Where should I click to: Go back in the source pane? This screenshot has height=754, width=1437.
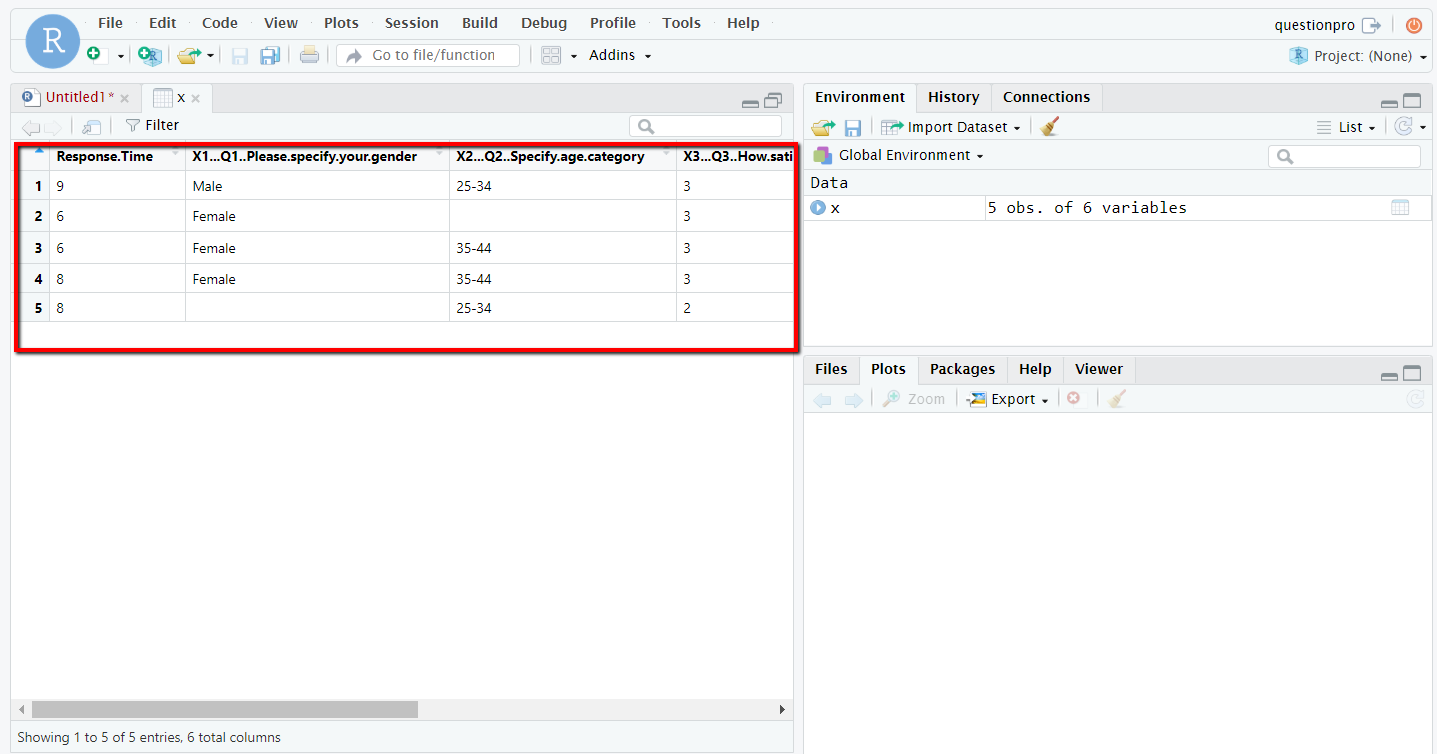[31, 127]
